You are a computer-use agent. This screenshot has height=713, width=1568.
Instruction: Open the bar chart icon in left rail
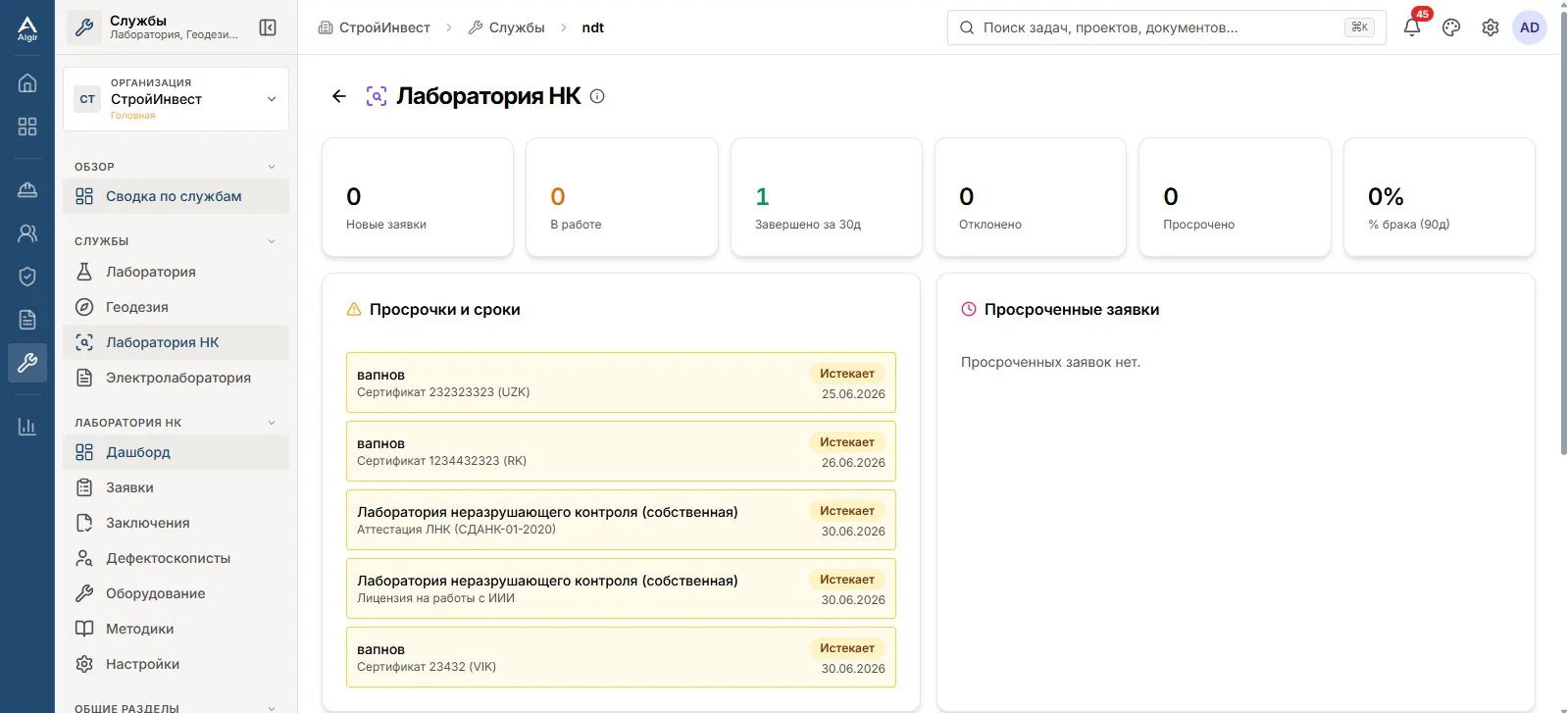(27, 427)
